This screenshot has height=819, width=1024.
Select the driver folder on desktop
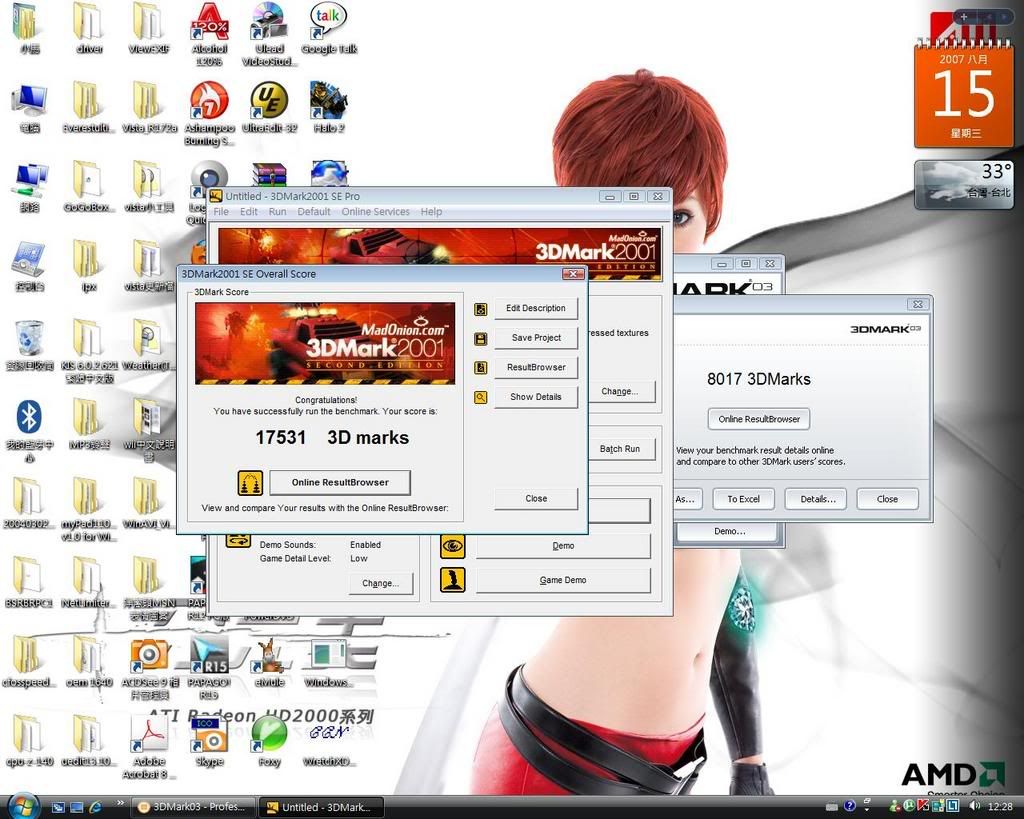[89, 28]
